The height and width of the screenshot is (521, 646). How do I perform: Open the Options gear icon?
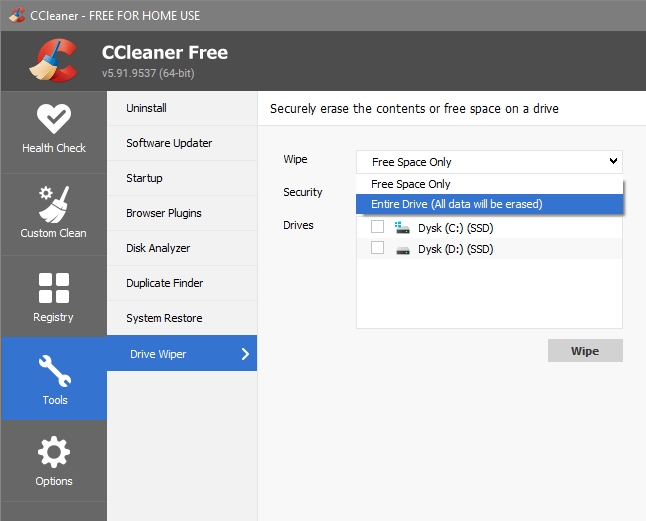(x=54, y=452)
